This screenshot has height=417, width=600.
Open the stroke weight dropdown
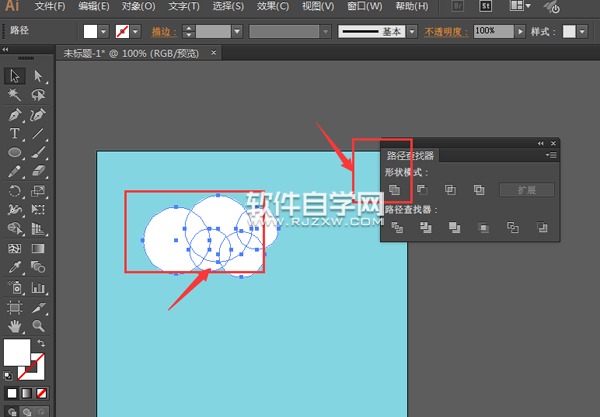(237, 32)
